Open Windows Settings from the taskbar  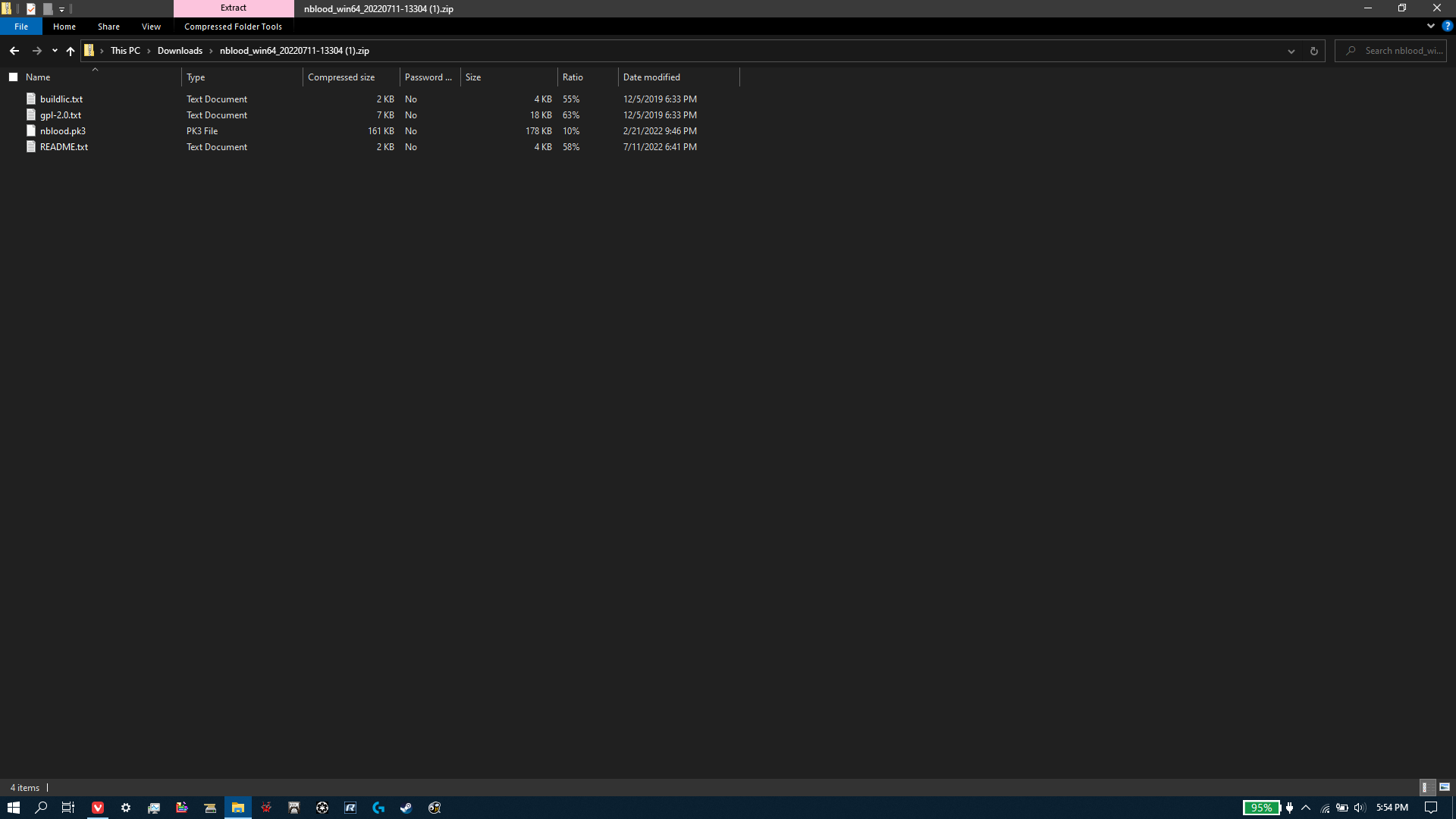(x=126, y=807)
